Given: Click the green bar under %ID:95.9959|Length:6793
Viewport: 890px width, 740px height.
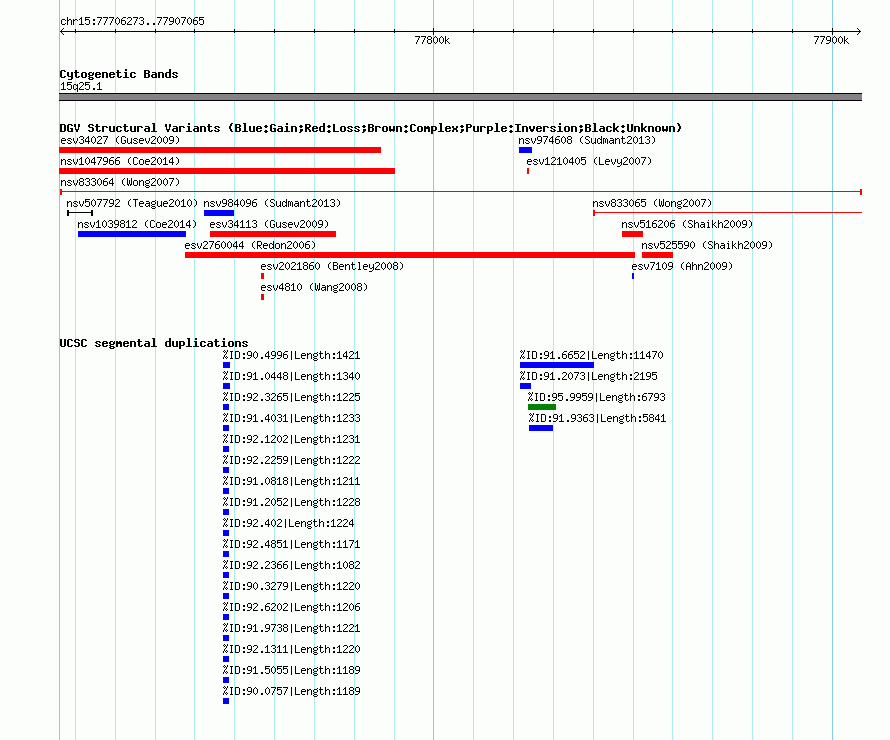Looking at the screenshot, I should 541,407.
